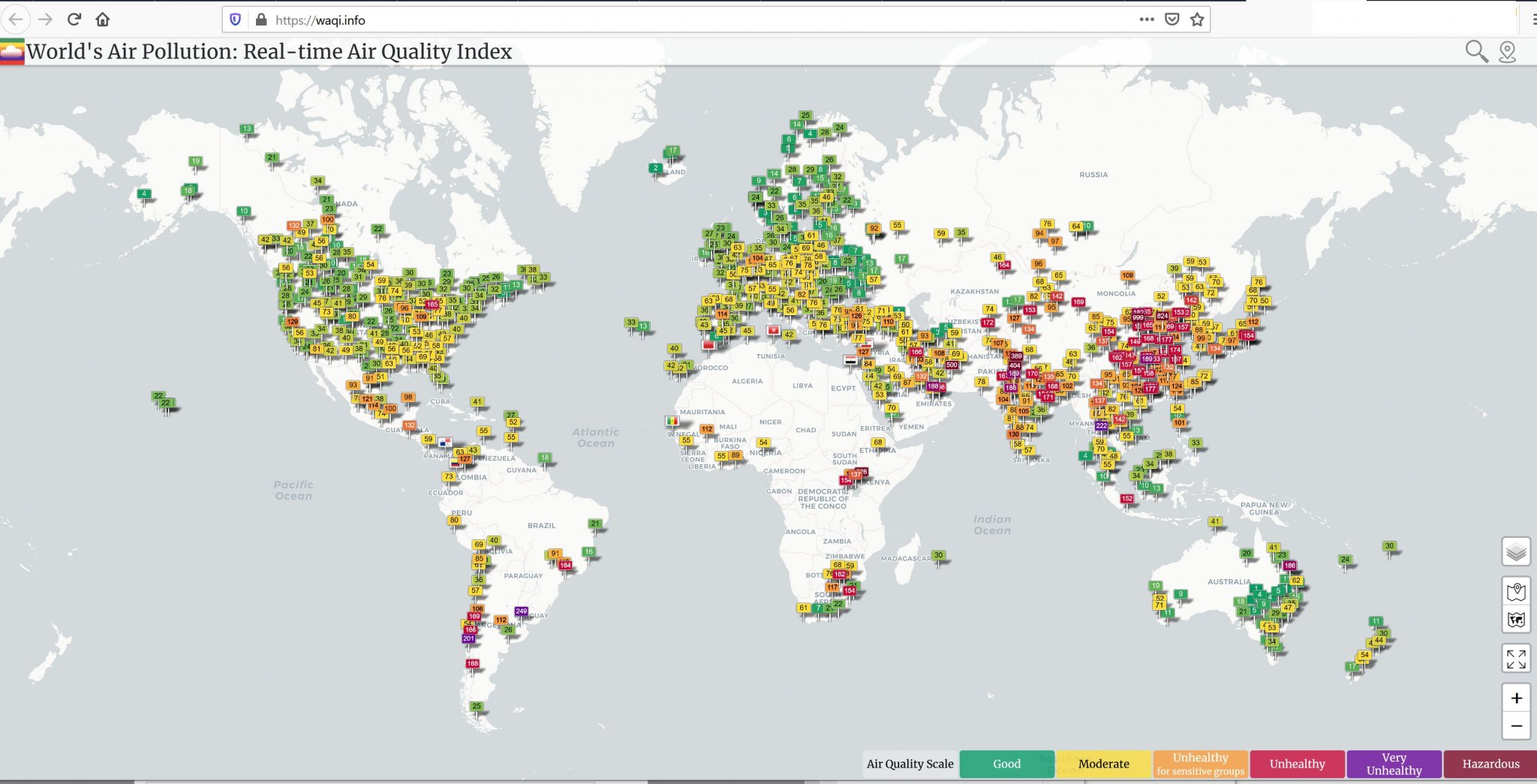Screen dimensions: 1537x784
Task: Show site security padlock info
Action: (x=261, y=20)
